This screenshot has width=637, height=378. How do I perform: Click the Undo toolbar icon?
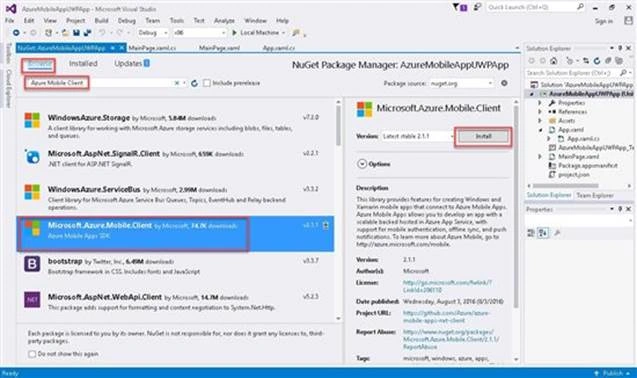pos(102,33)
